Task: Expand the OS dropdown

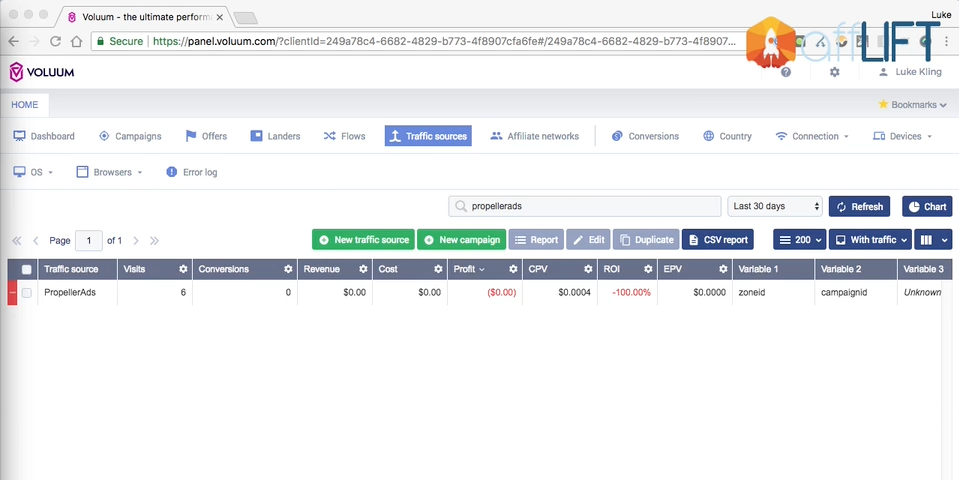Action: point(33,172)
